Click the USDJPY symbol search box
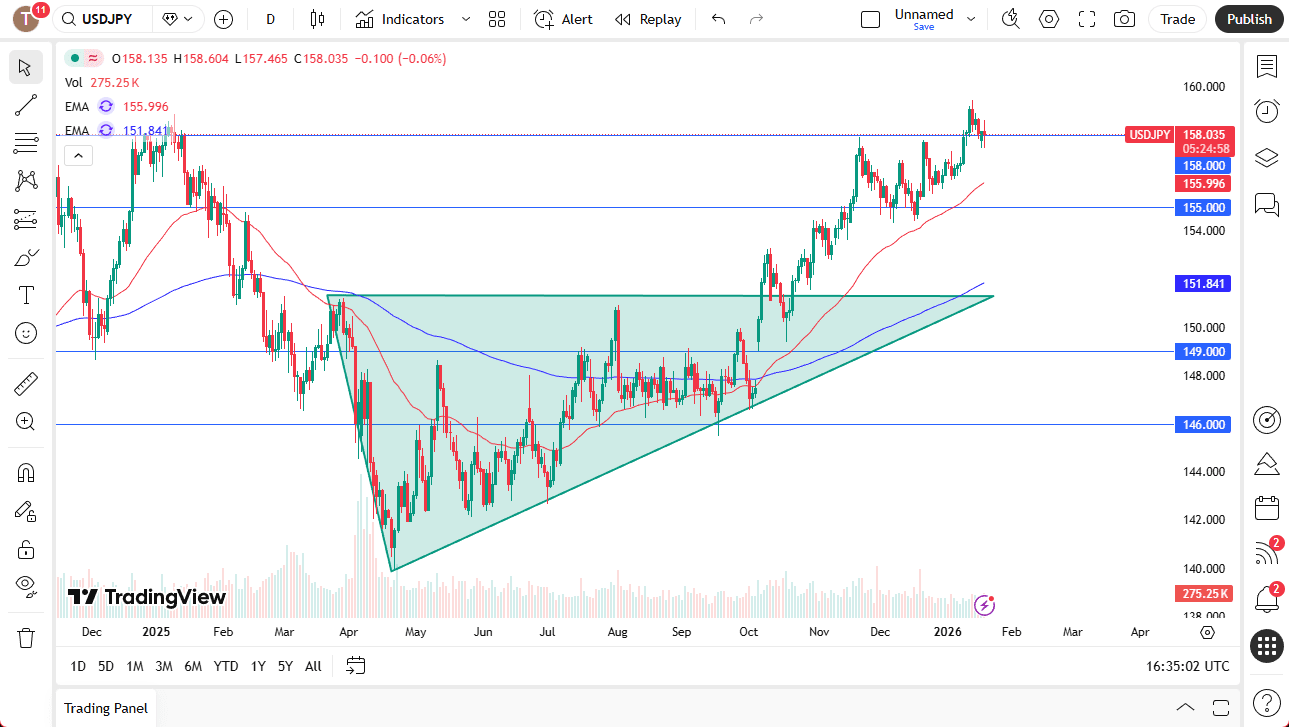The width and height of the screenshot is (1289, 727). 103,19
